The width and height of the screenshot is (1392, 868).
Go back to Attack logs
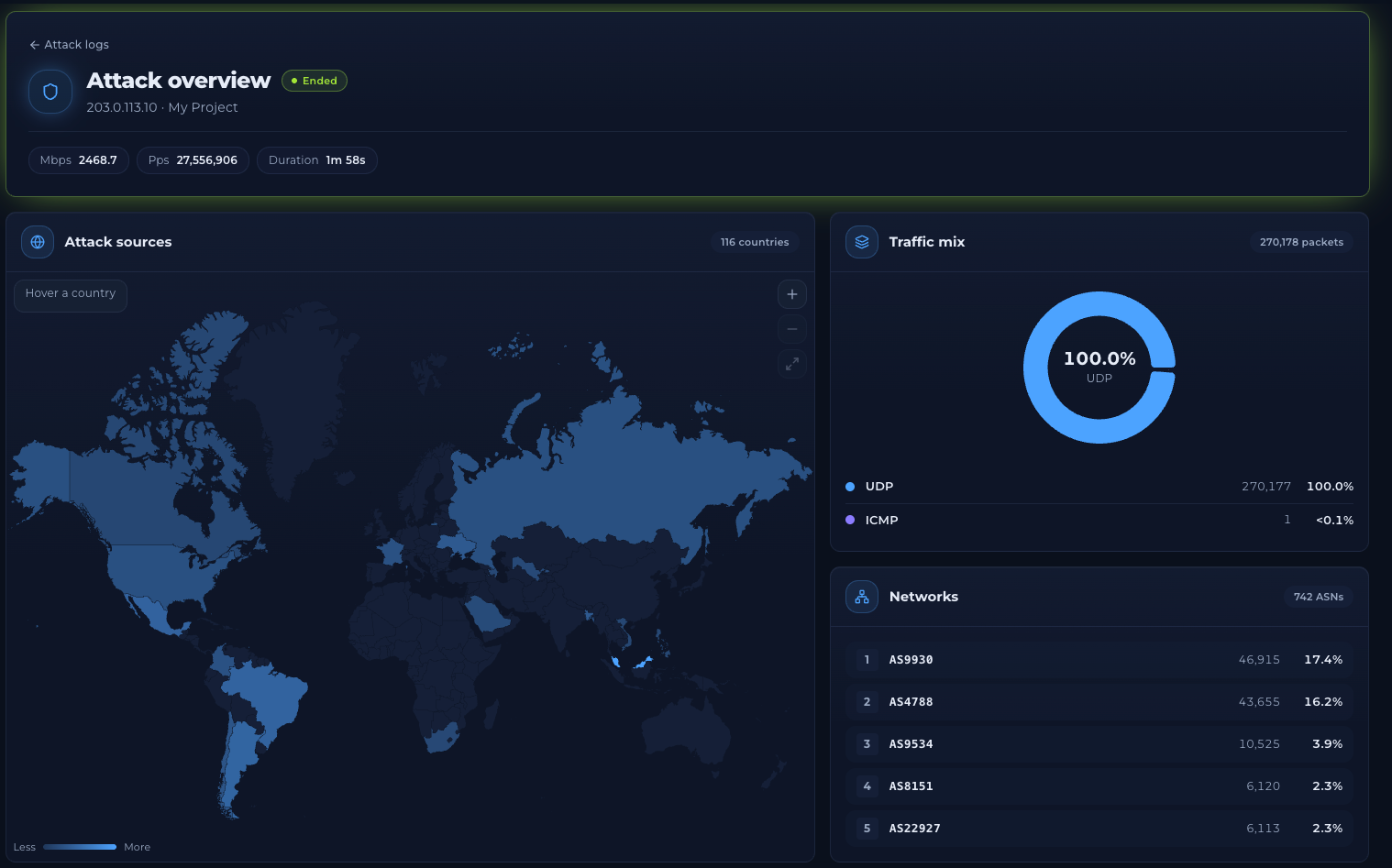point(69,45)
